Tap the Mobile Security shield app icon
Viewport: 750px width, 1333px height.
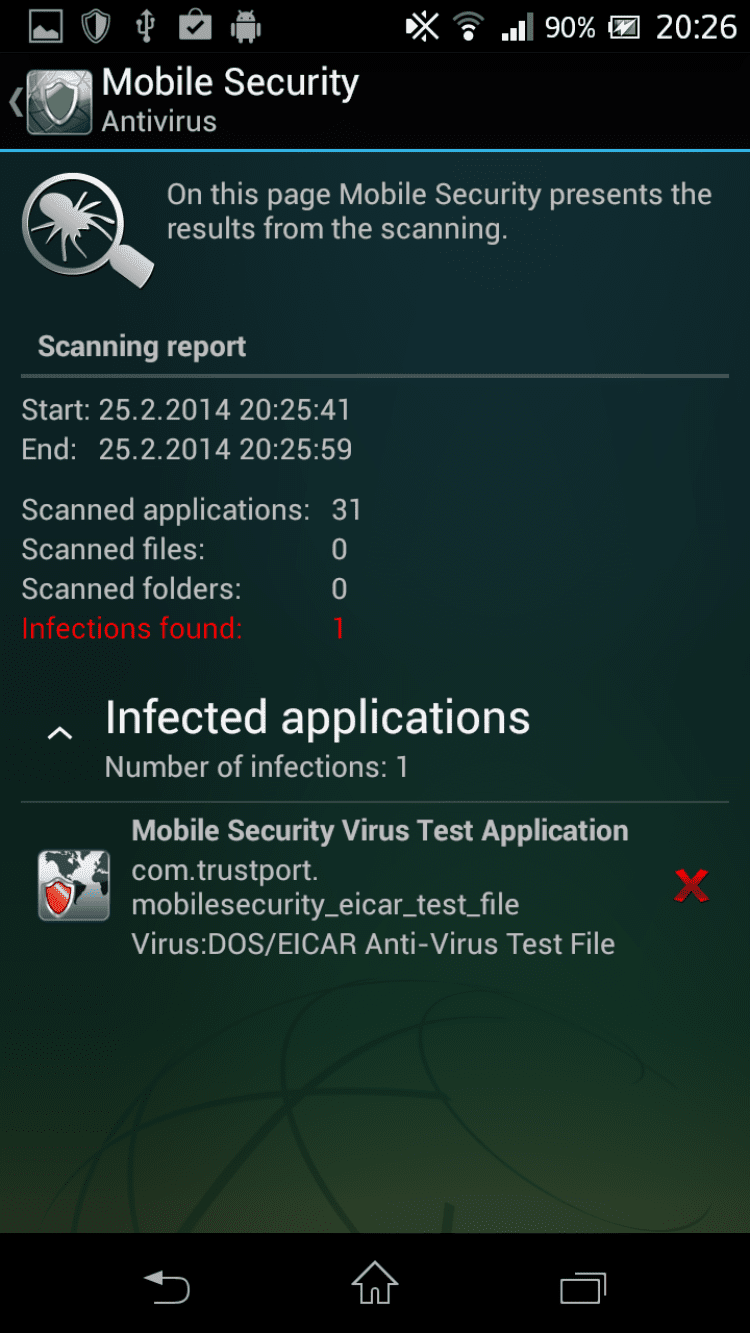[x=60, y=101]
